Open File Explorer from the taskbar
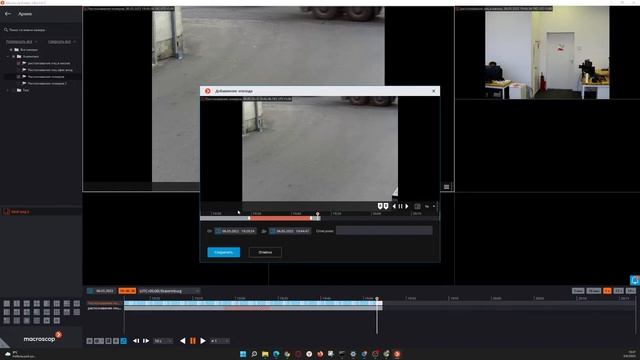 coord(265,354)
